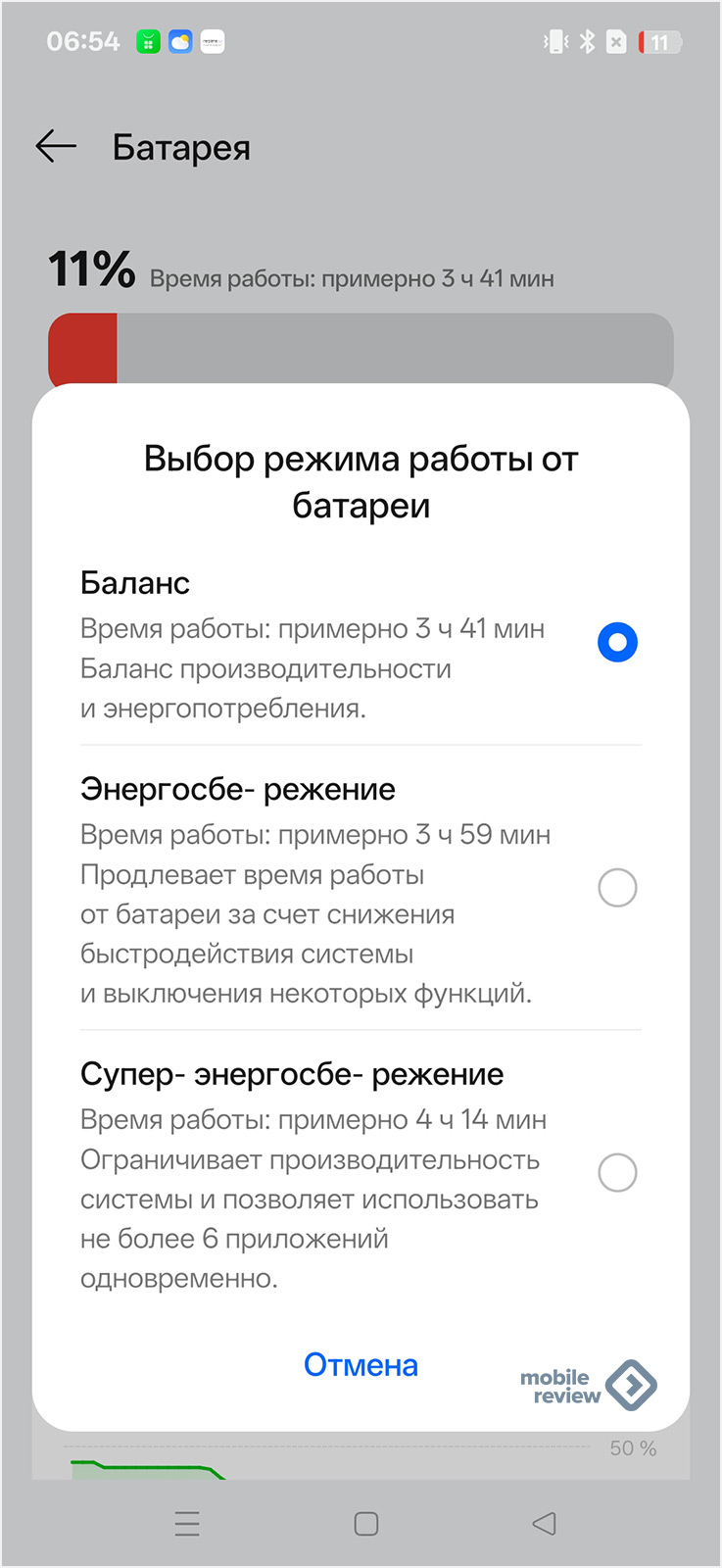The height and width of the screenshot is (1568, 722).
Task: Tap the back arrow next to Батарея
Action: (x=56, y=147)
